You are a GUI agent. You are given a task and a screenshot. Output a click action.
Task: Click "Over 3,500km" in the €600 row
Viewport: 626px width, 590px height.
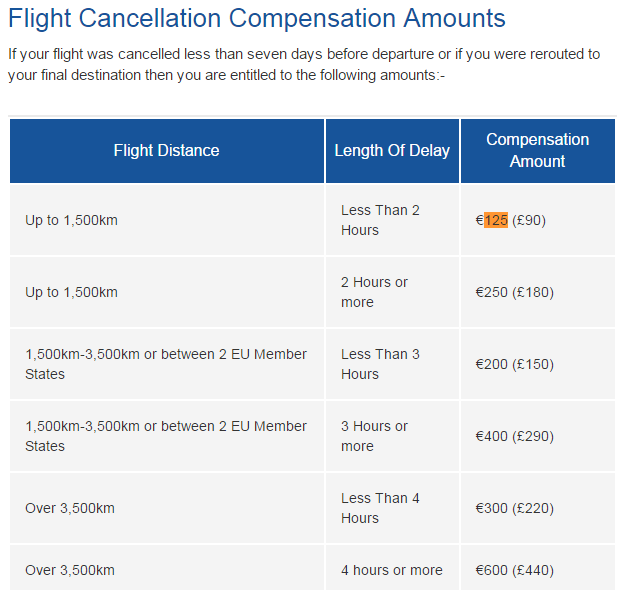70,570
